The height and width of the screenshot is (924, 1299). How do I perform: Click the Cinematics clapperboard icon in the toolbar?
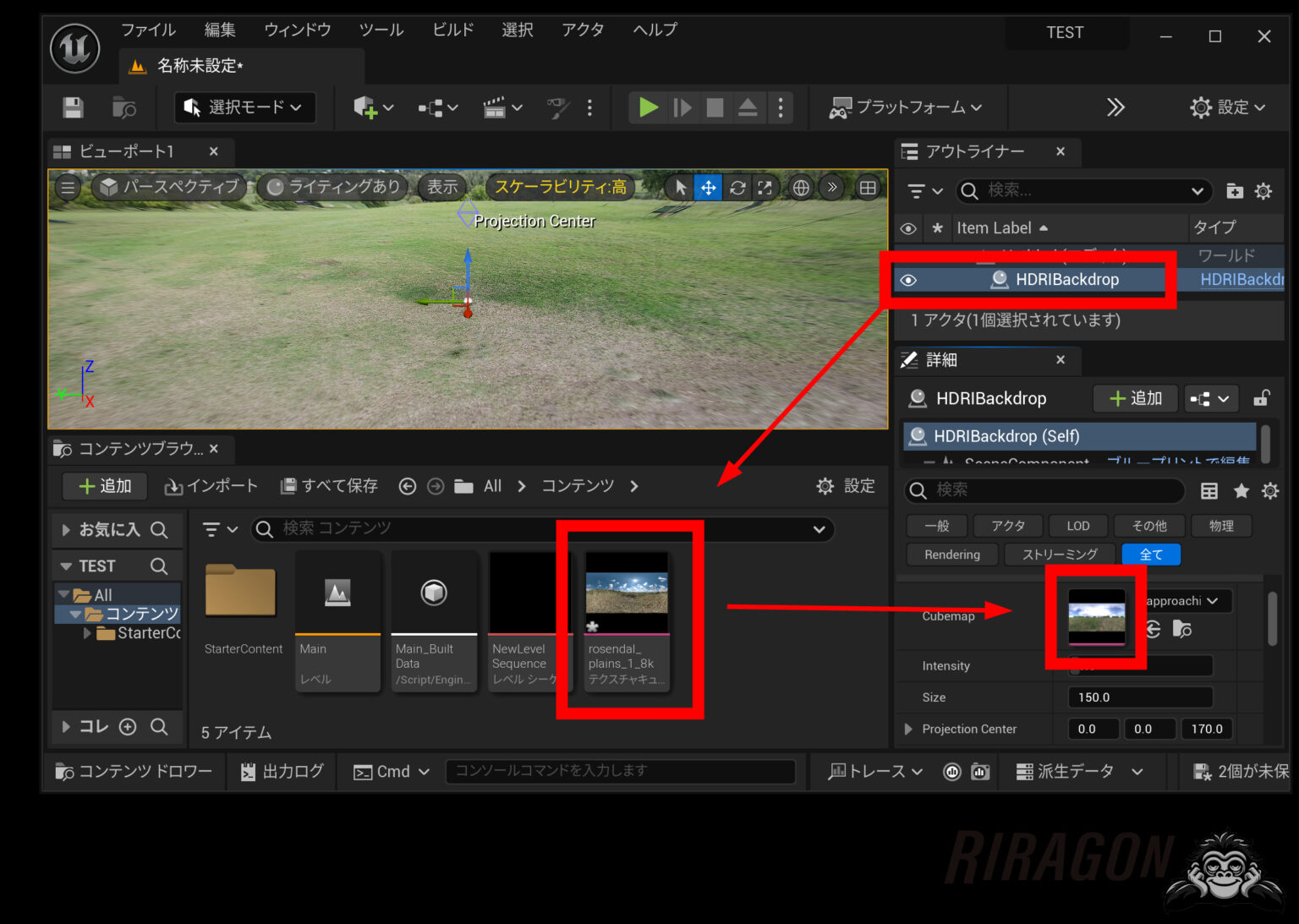[x=496, y=107]
